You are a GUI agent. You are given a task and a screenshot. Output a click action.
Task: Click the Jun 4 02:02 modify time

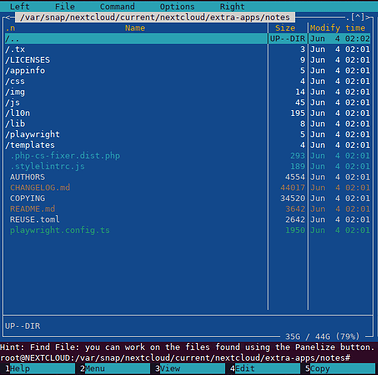[340, 39]
